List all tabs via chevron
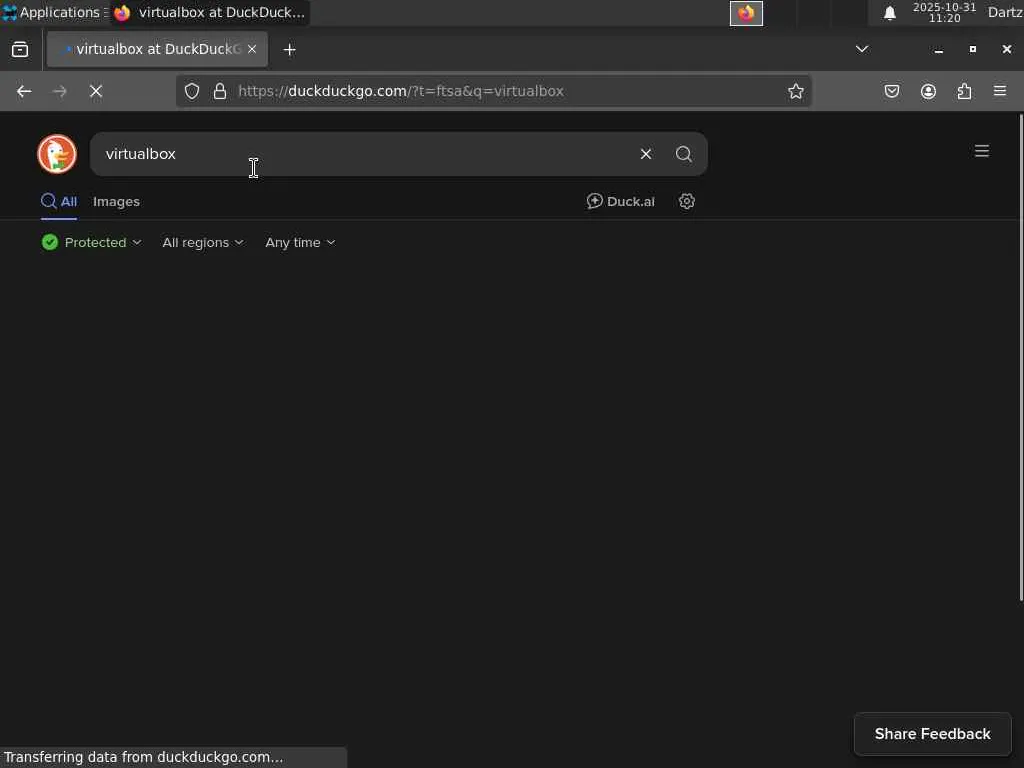Viewport: 1024px width, 768px height. point(862,49)
